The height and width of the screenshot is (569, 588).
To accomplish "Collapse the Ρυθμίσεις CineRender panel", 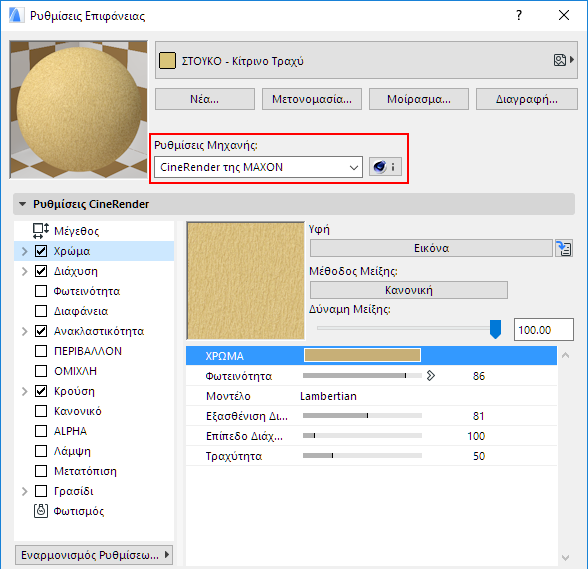I will click(x=22, y=204).
